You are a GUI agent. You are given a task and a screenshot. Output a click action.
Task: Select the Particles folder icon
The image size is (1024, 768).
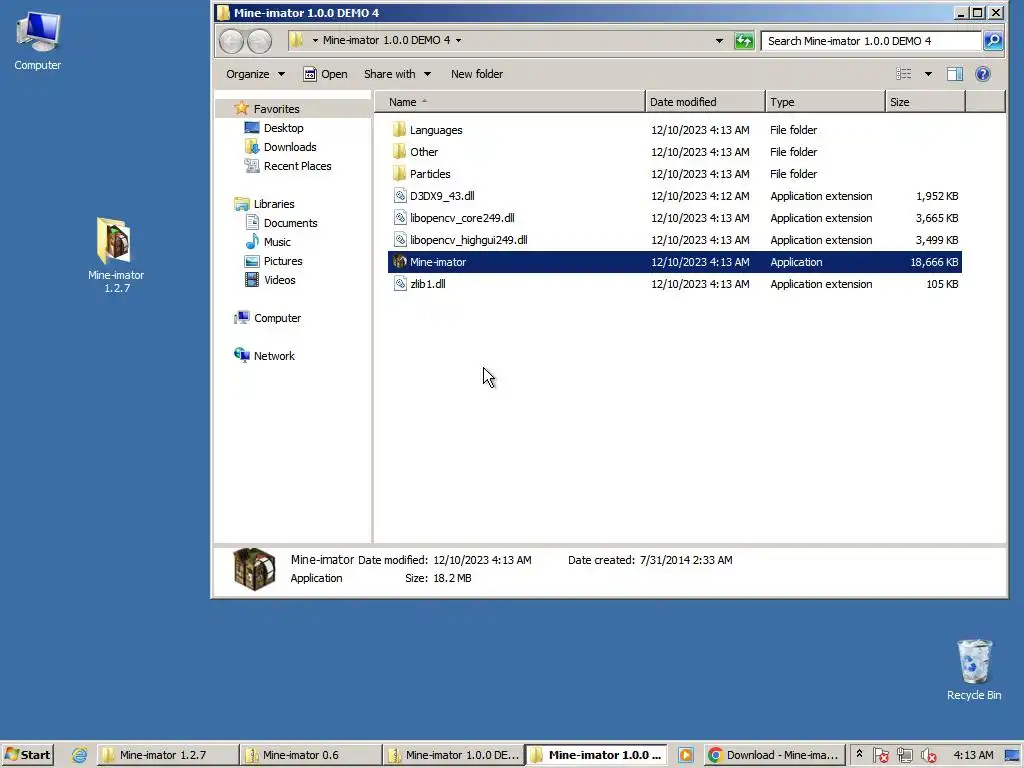[400, 174]
